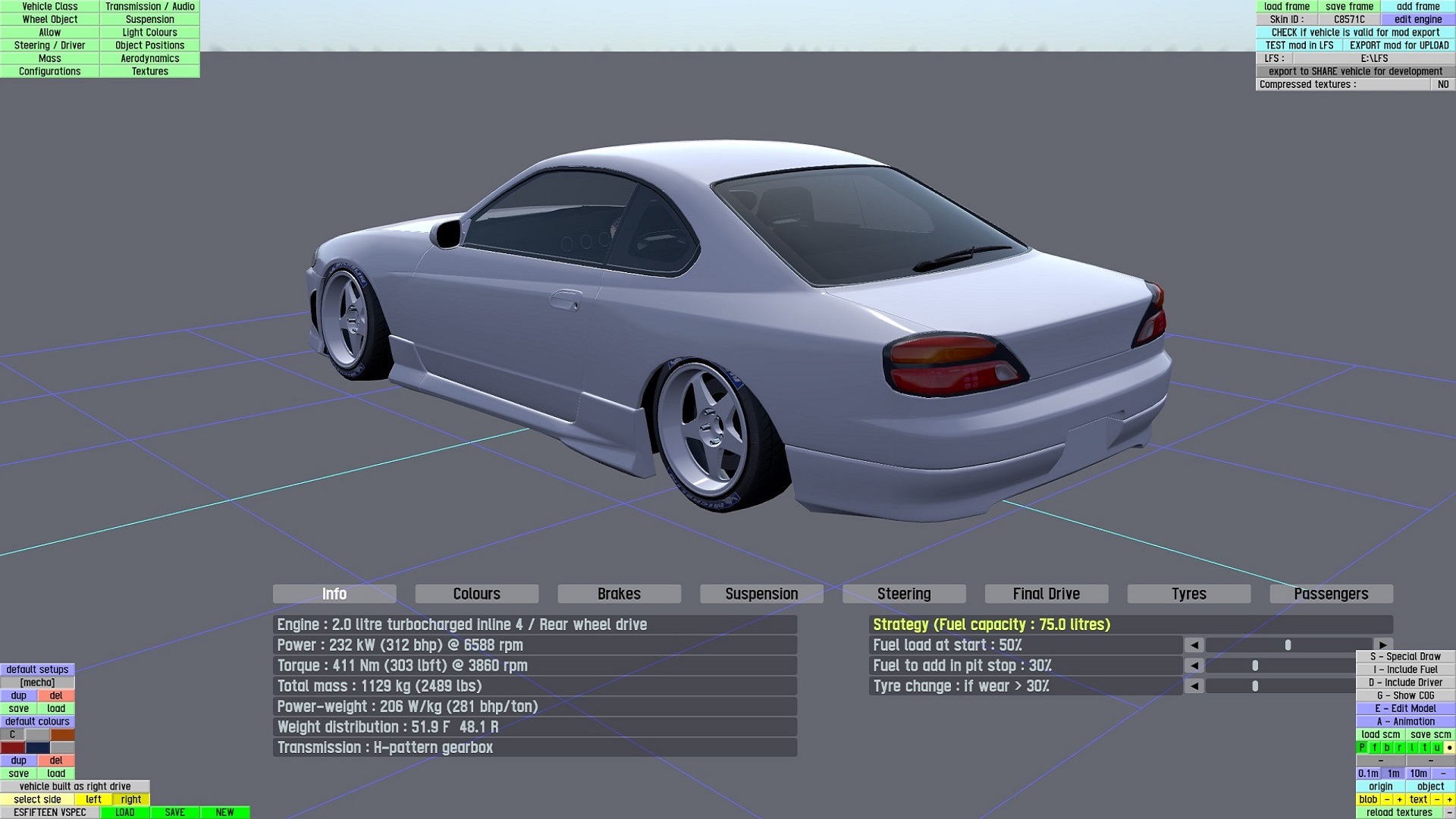The image size is (1456, 819).
Task: Select the dark red colour swatch
Action: click(13, 748)
